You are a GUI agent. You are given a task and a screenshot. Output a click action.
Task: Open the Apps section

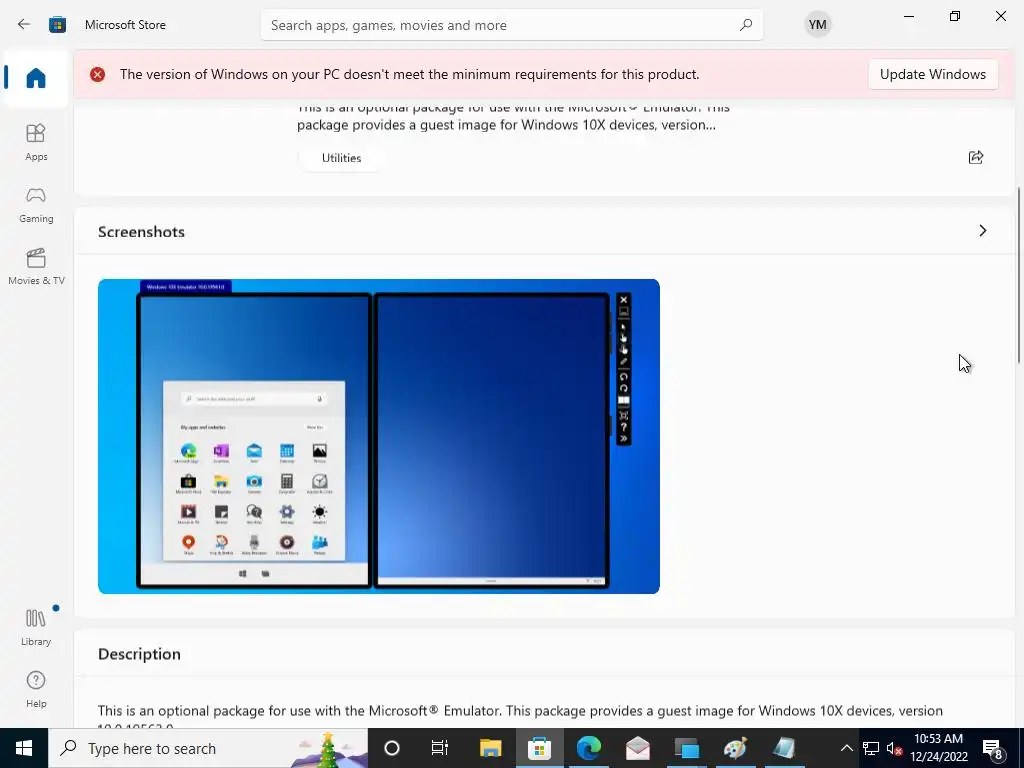point(36,142)
